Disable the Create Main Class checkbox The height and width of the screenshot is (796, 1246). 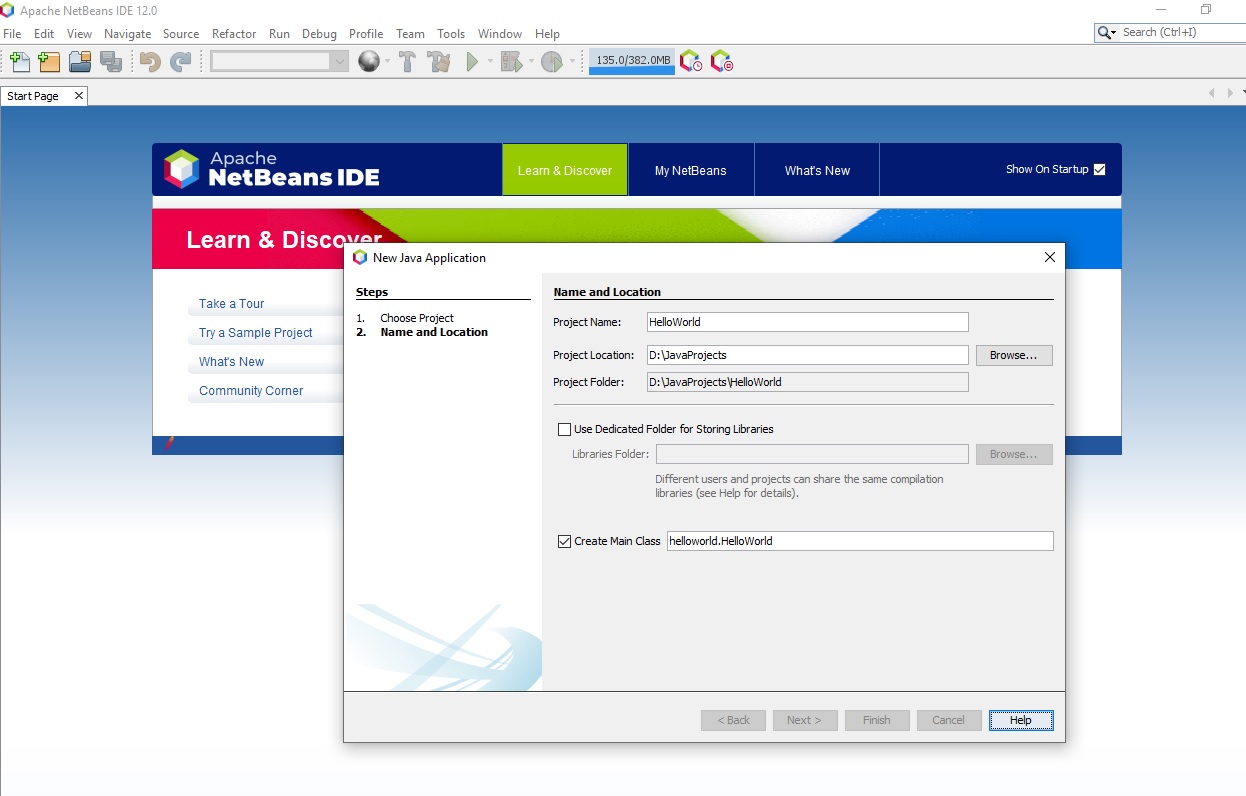coord(564,541)
